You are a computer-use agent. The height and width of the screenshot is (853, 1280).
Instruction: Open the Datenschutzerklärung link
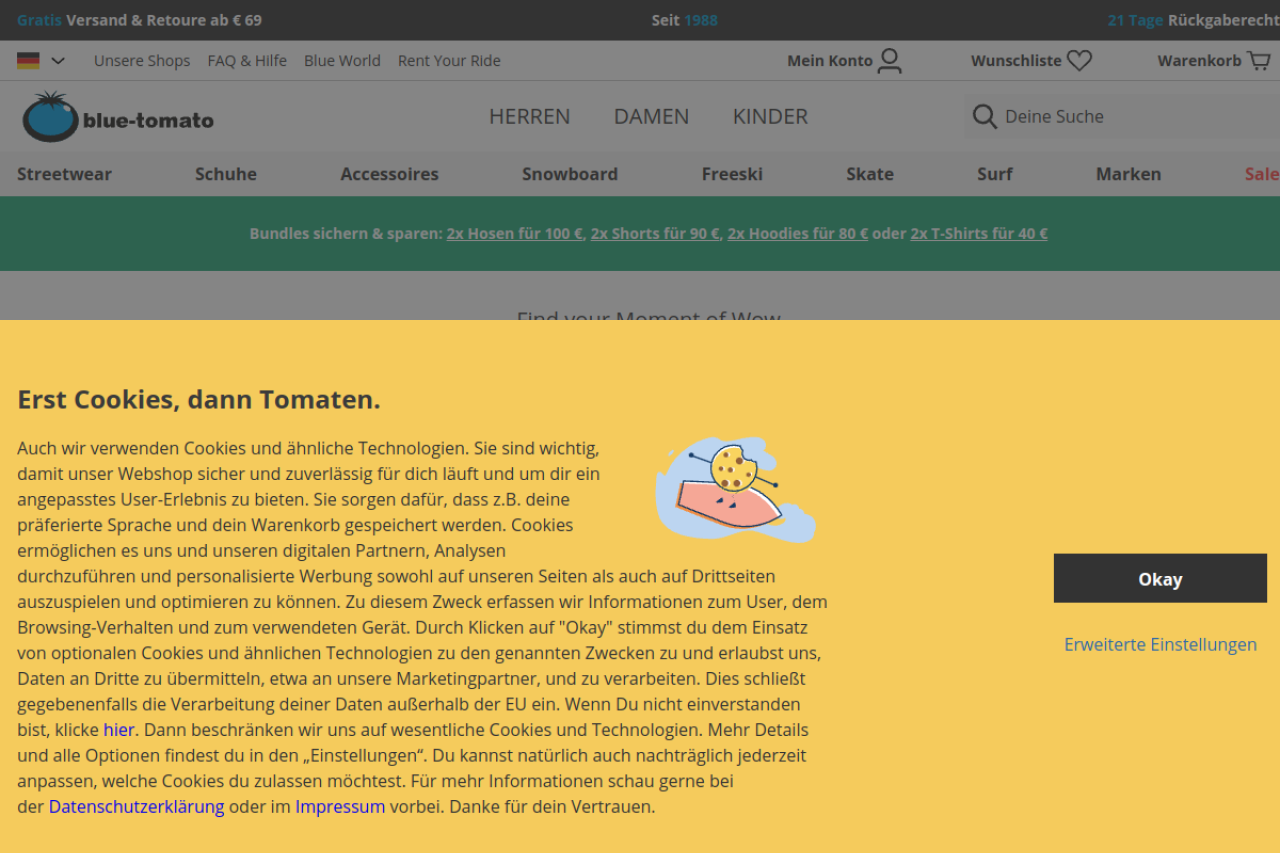point(137,807)
